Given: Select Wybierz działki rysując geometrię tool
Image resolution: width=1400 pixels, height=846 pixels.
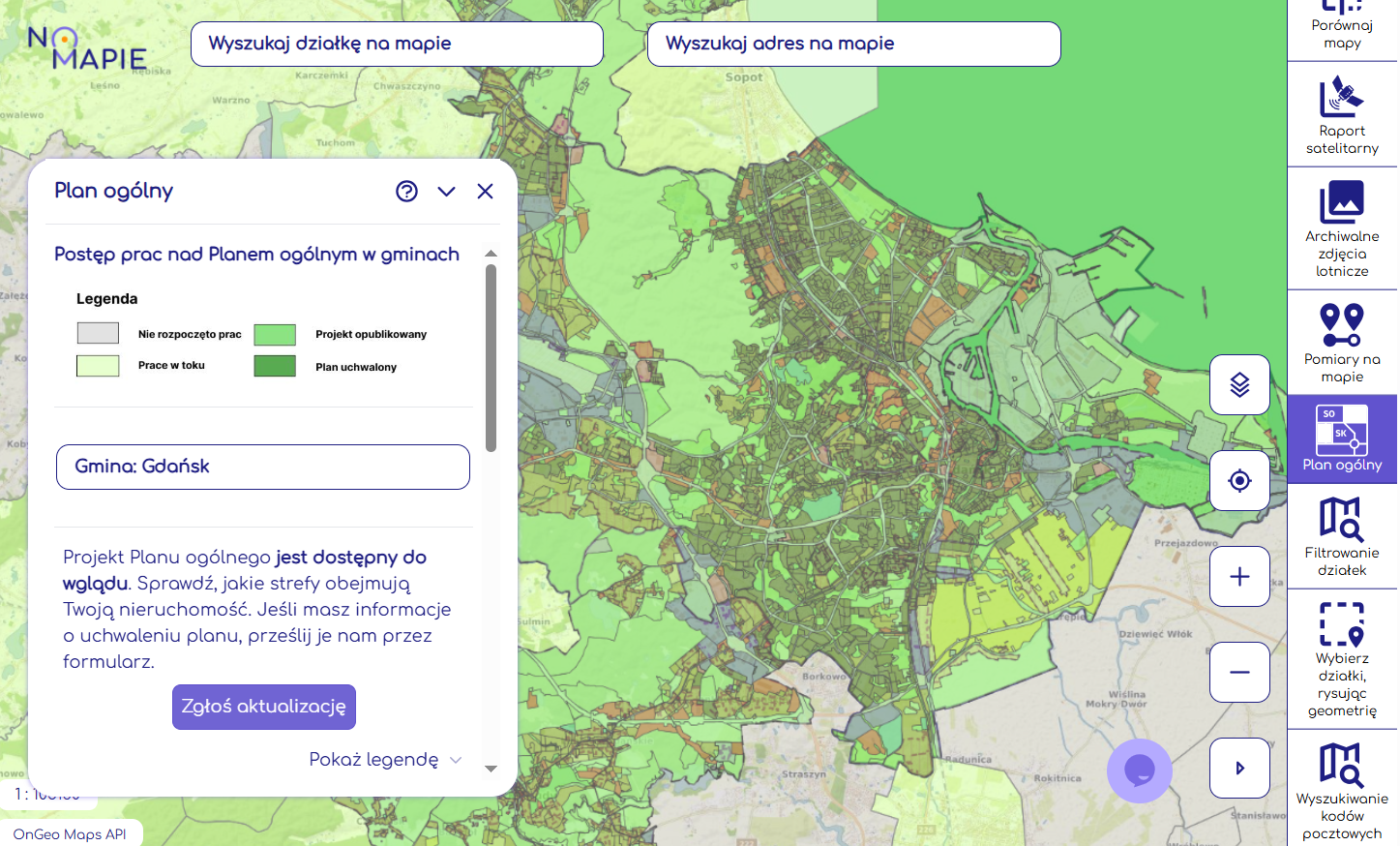Looking at the screenshot, I should tap(1341, 659).
